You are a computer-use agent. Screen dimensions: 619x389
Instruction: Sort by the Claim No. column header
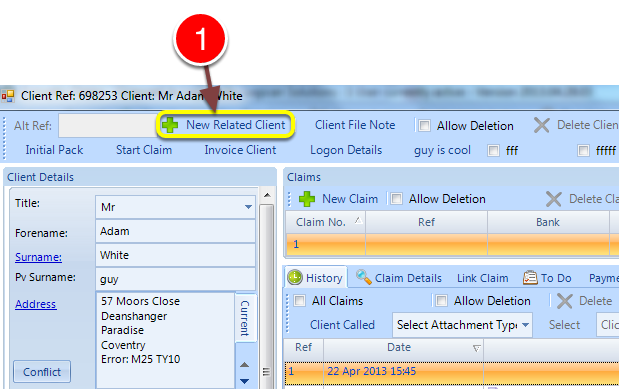pos(326,222)
